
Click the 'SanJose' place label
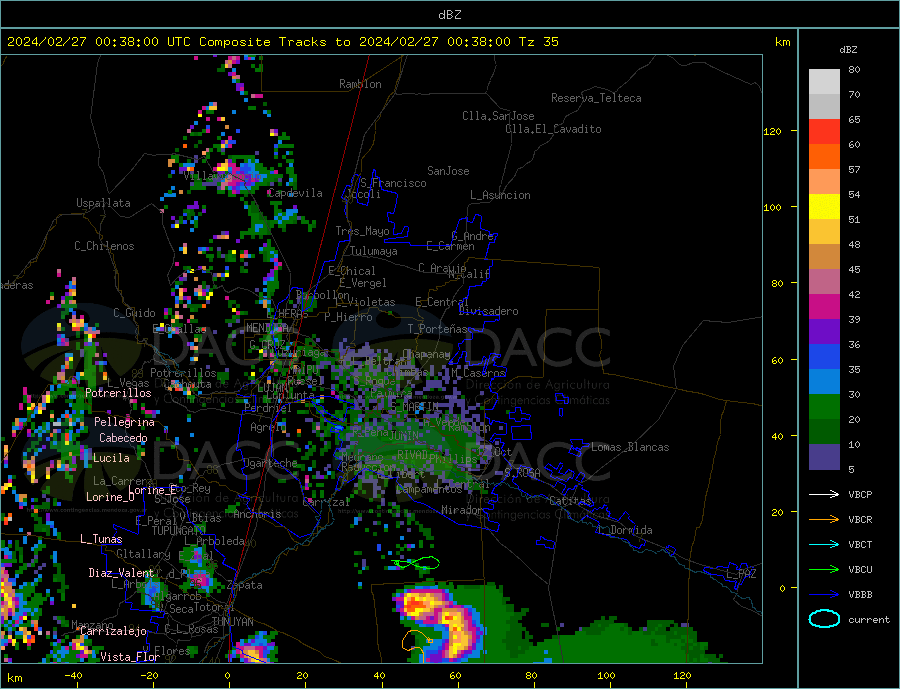[x=448, y=171]
